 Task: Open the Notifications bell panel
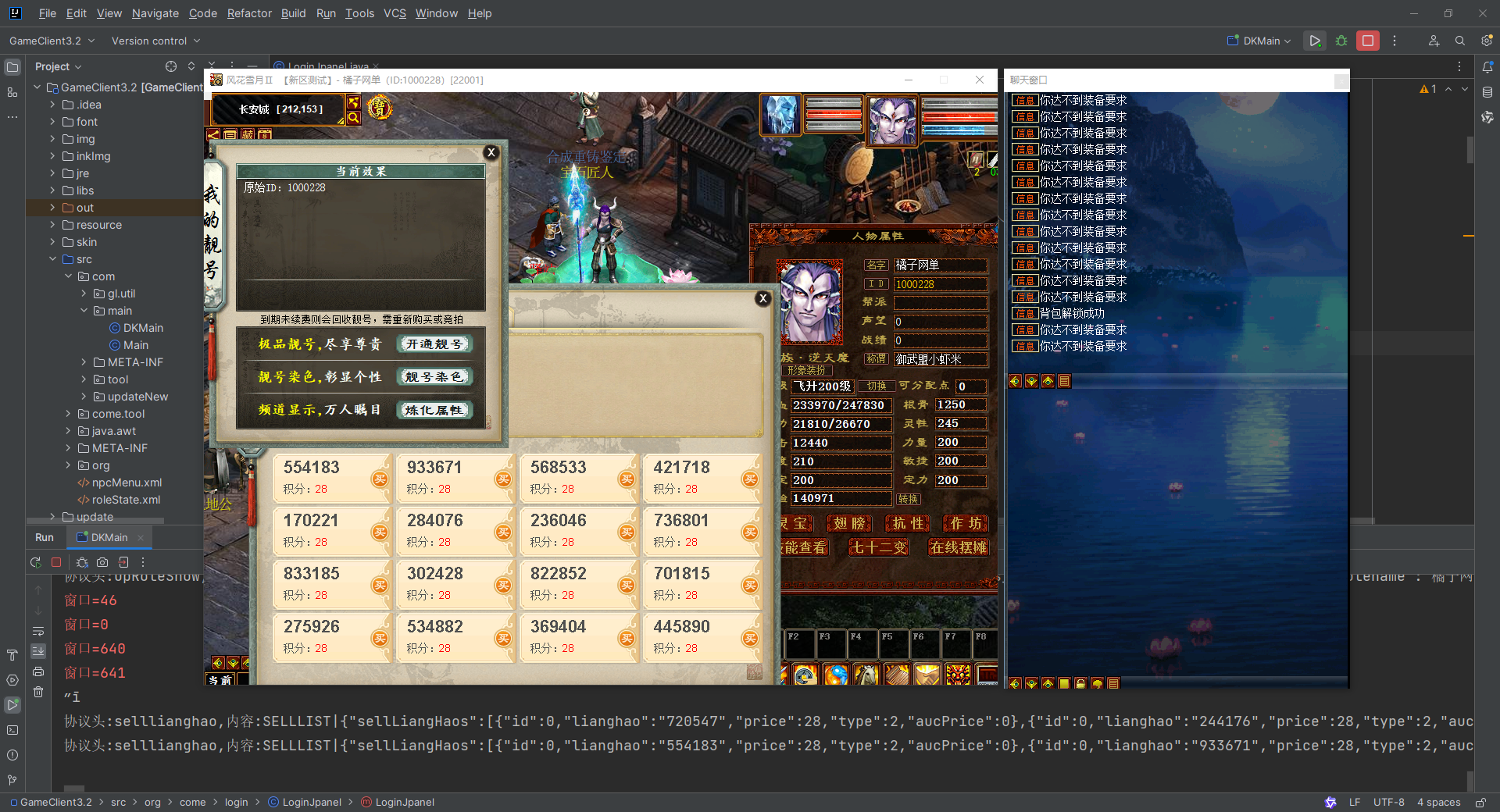(1487, 67)
